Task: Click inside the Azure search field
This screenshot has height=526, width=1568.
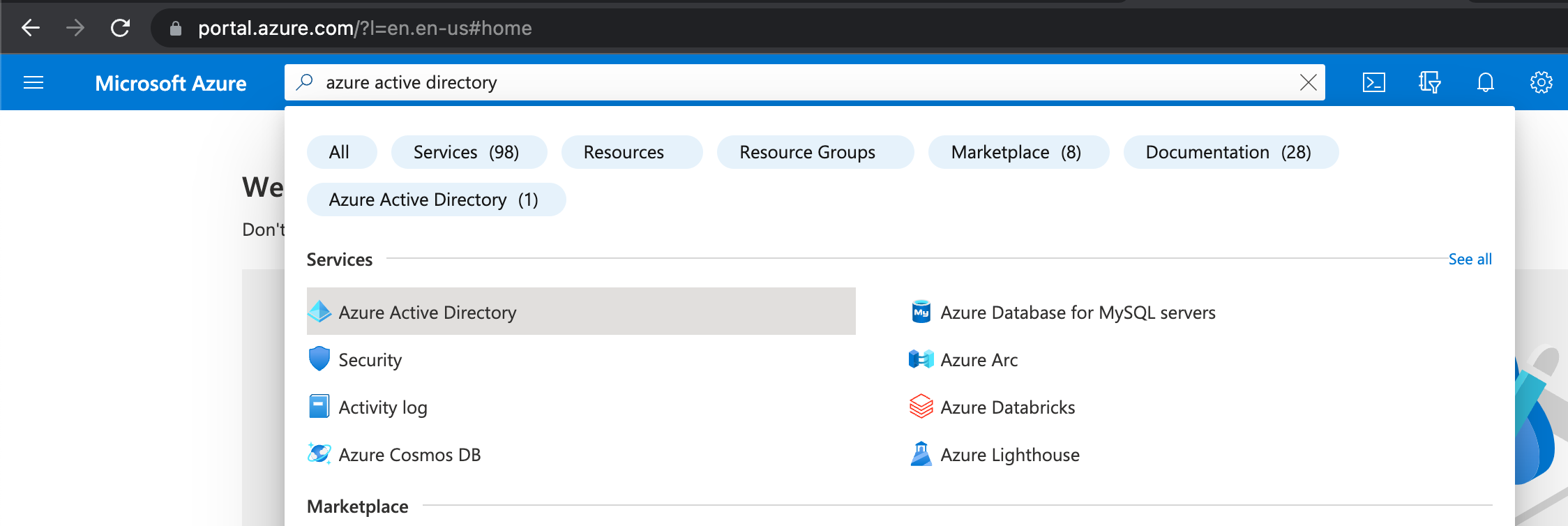Action: (x=767, y=82)
